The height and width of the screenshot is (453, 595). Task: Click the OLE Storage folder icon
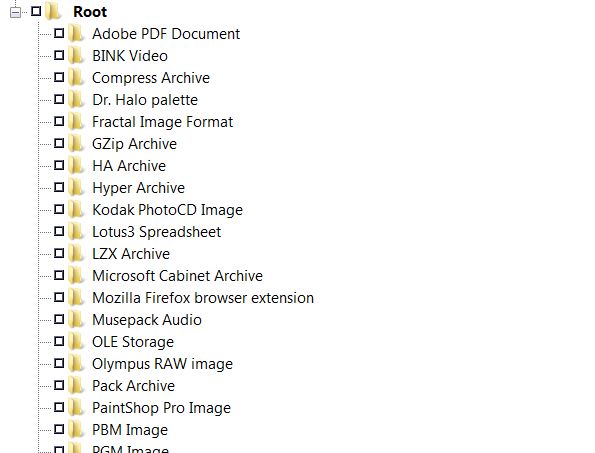click(76, 341)
